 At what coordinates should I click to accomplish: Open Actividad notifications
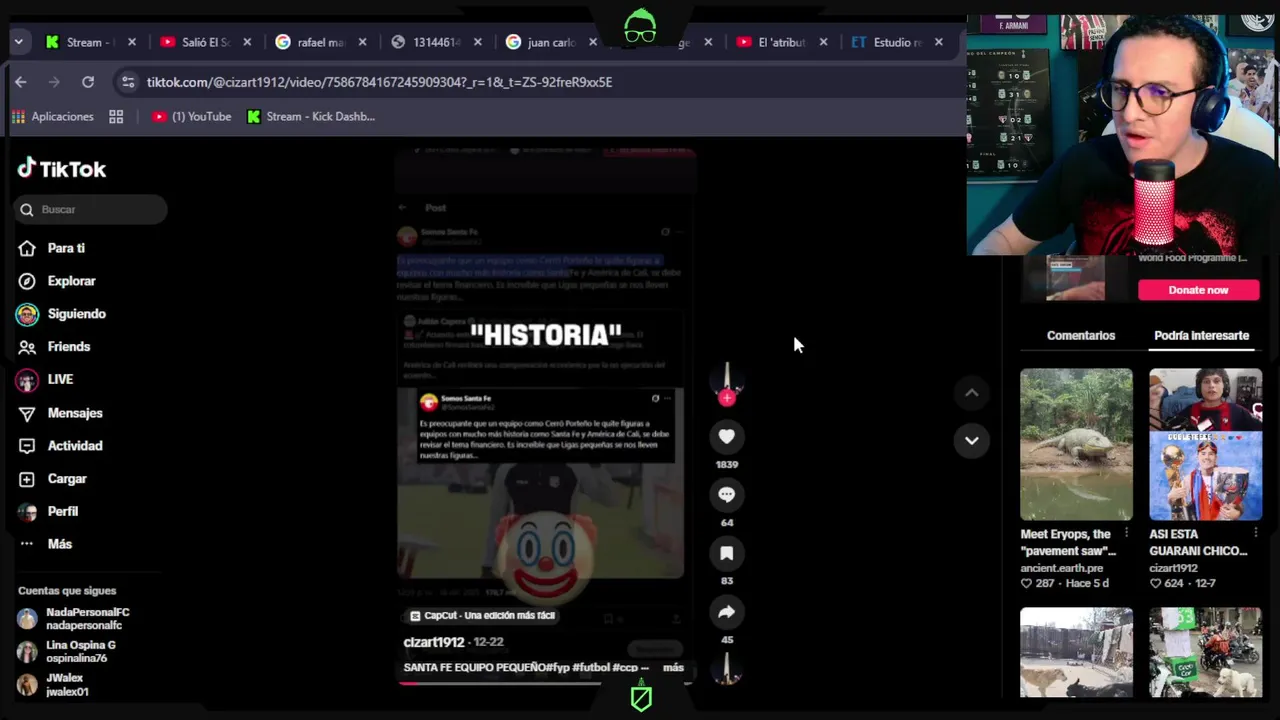tap(75, 446)
